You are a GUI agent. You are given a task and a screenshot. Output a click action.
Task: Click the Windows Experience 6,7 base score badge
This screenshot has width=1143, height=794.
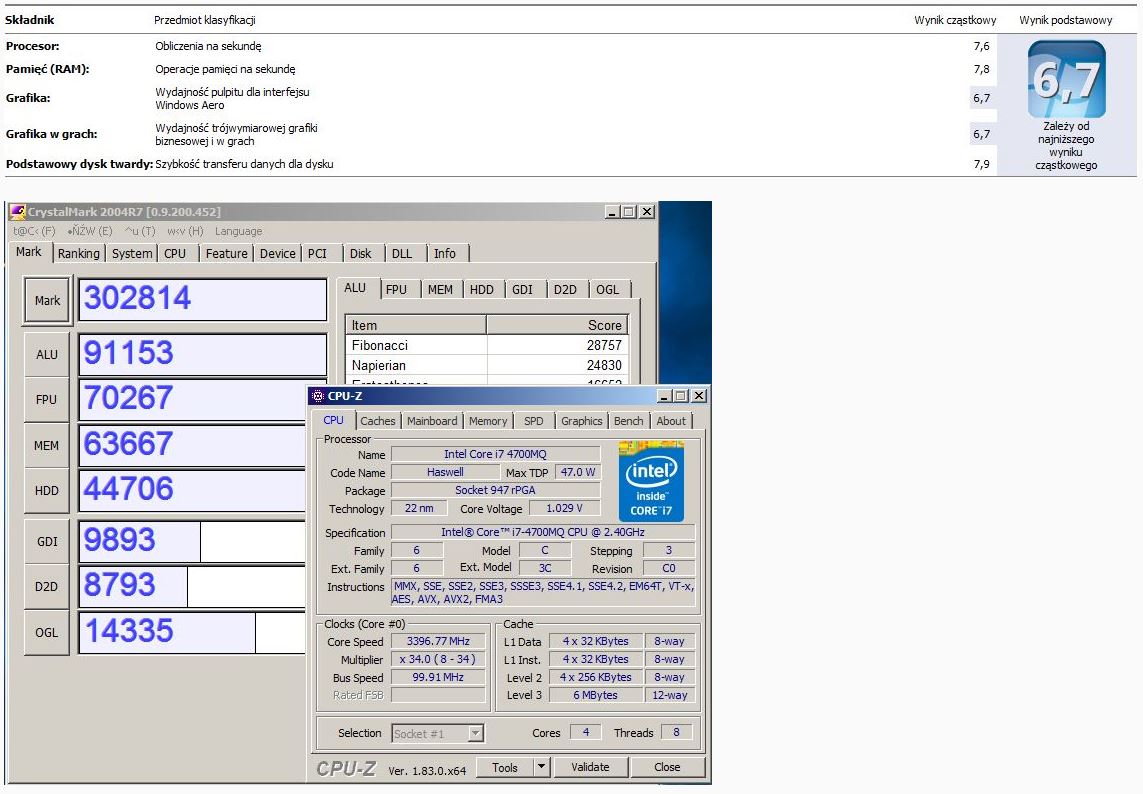(1066, 79)
